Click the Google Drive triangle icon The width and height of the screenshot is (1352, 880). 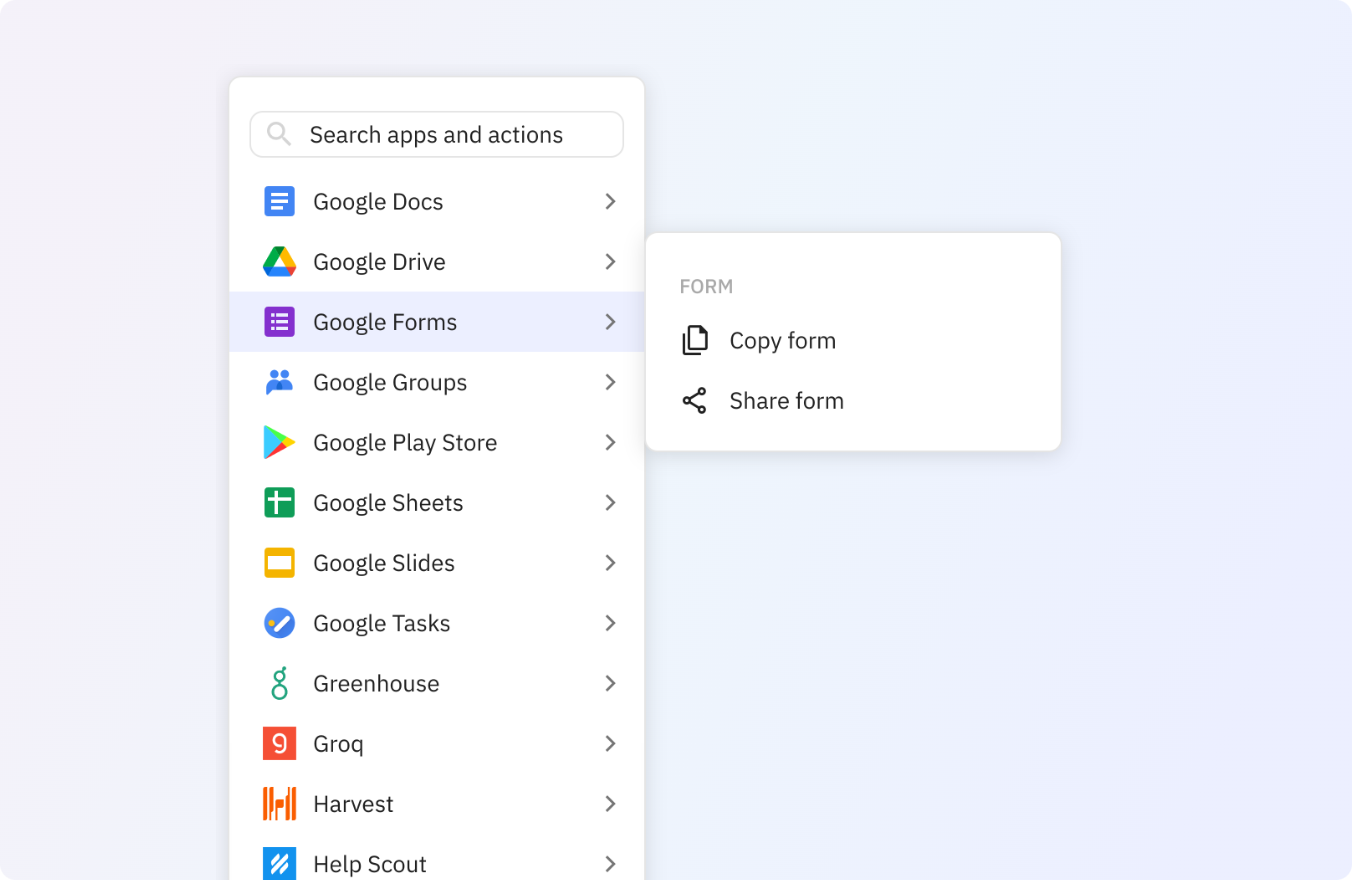279,262
